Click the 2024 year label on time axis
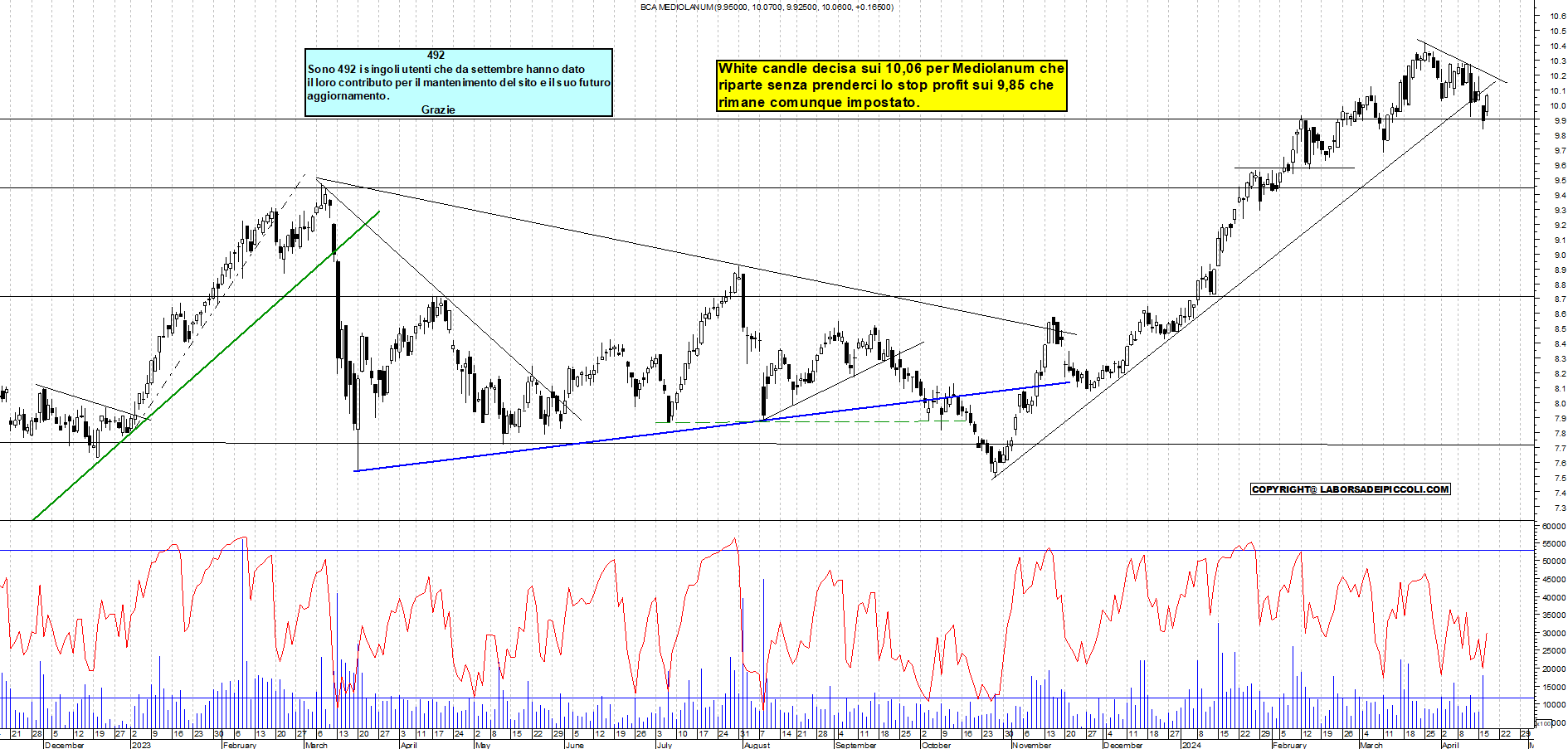 point(1191,745)
